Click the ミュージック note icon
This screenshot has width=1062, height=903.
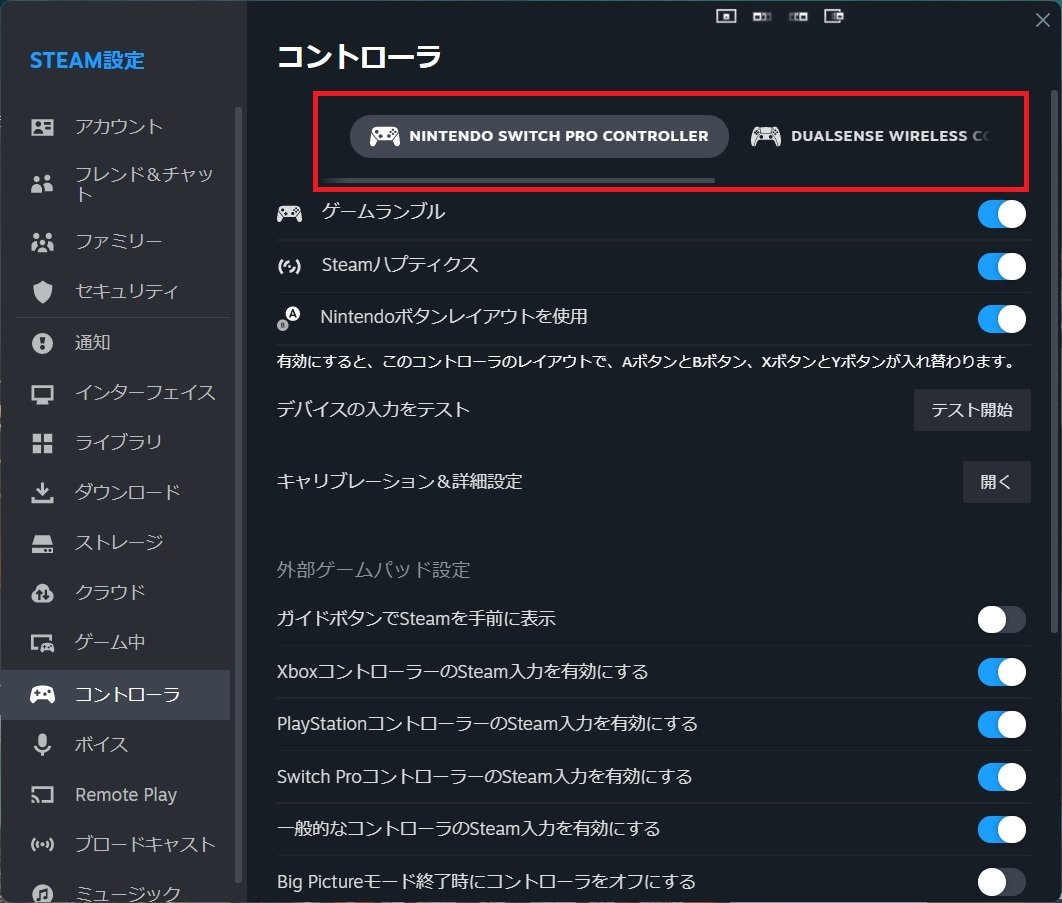pos(42,894)
